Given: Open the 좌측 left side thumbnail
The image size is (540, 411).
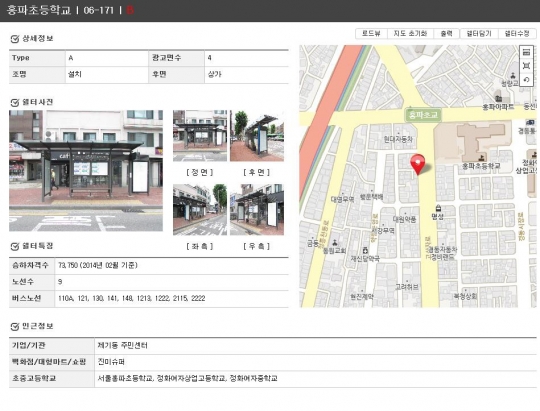Looking at the screenshot, I should [200, 209].
